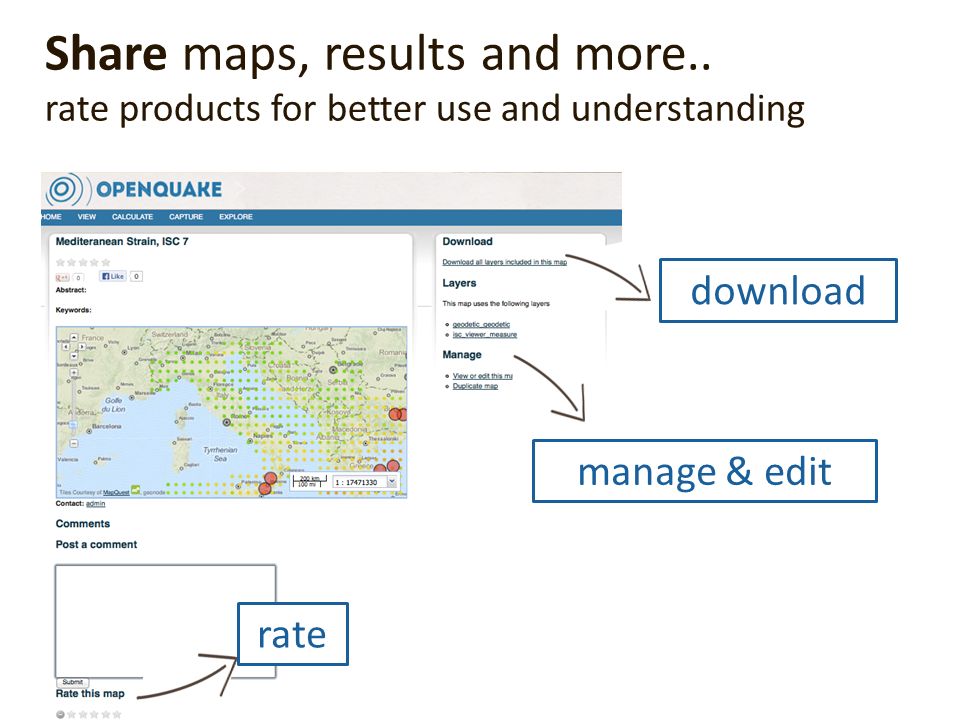Click the Rome city marker on map
This screenshot has height=720, width=960.
point(227,422)
